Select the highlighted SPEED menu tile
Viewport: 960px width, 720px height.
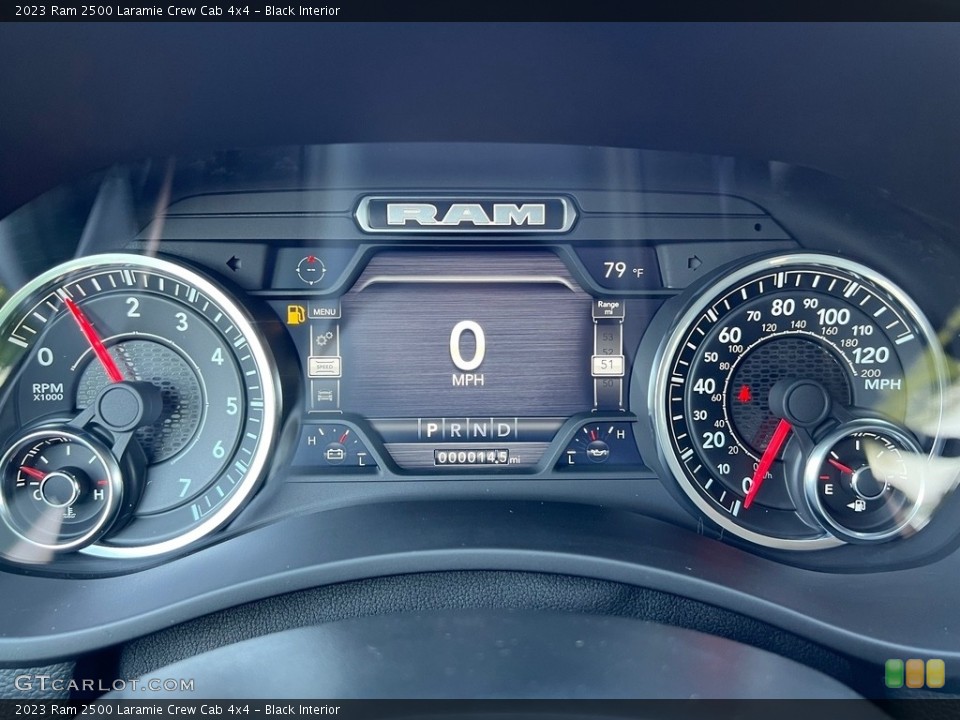[x=324, y=367]
